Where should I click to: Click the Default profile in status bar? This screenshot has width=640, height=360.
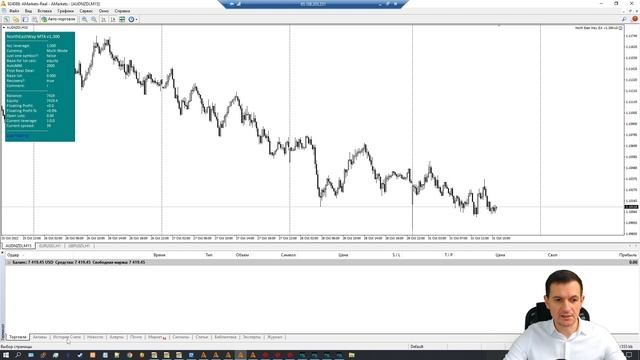pyautogui.click(x=417, y=347)
